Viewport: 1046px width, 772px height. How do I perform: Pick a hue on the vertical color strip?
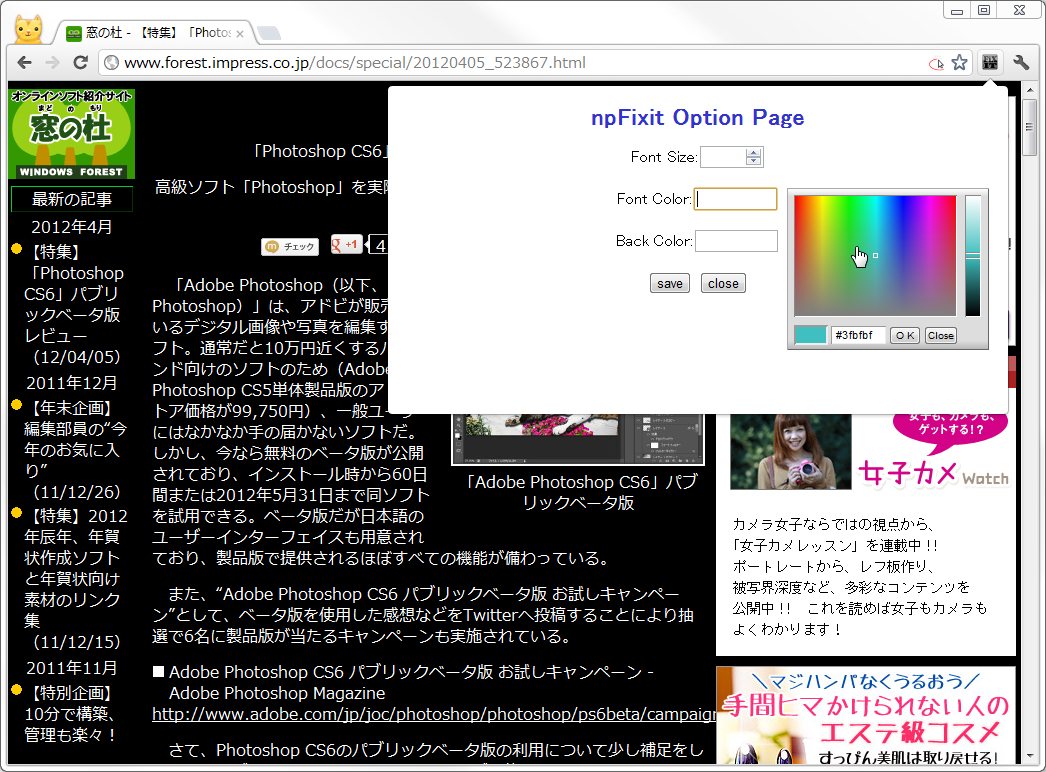tap(972, 255)
